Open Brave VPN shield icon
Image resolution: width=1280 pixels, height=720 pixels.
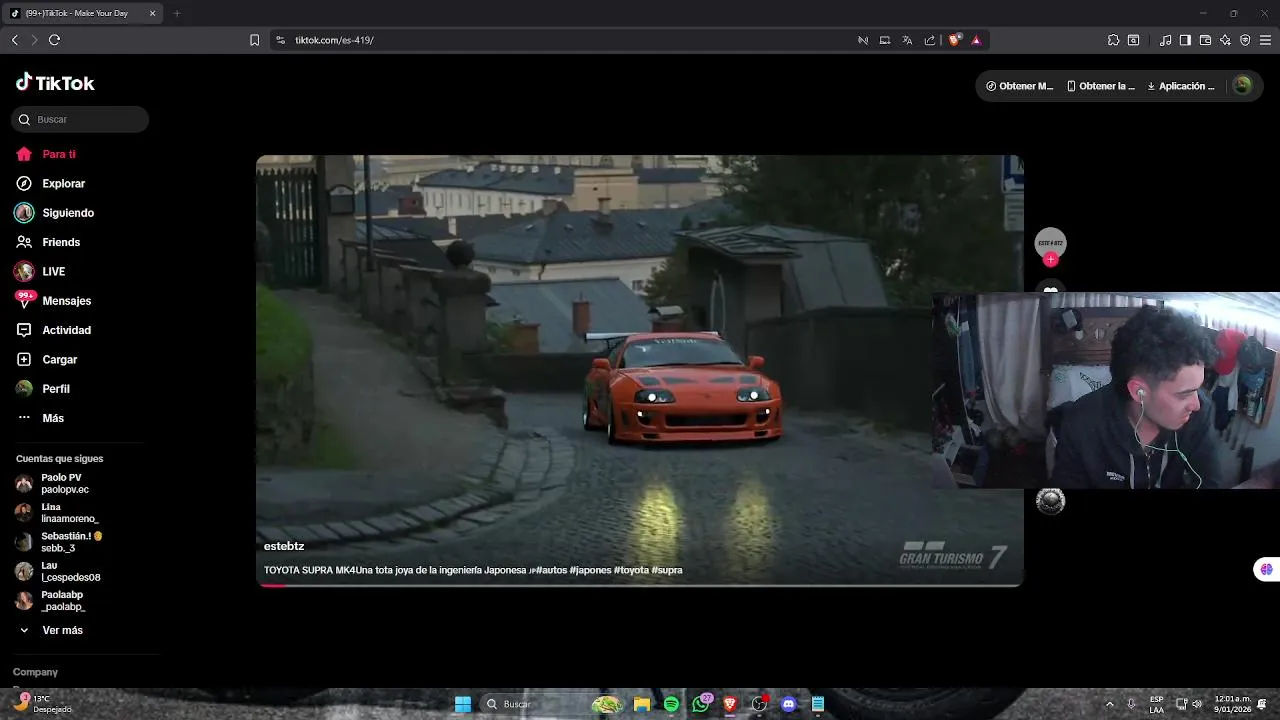1245,40
